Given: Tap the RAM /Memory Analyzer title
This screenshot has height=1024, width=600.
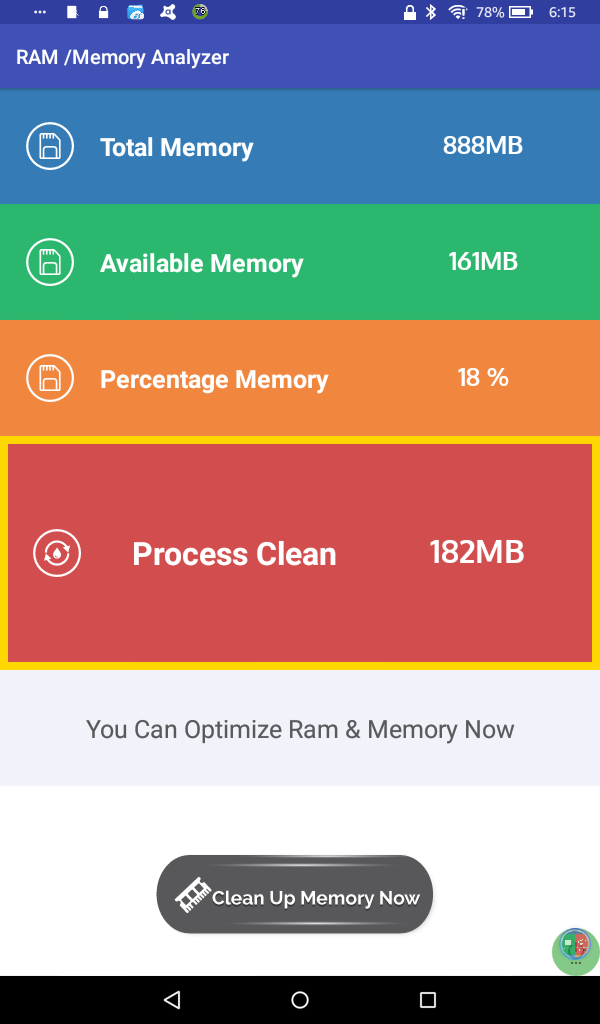Looking at the screenshot, I should pyautogui.click(x=122, y=57).
